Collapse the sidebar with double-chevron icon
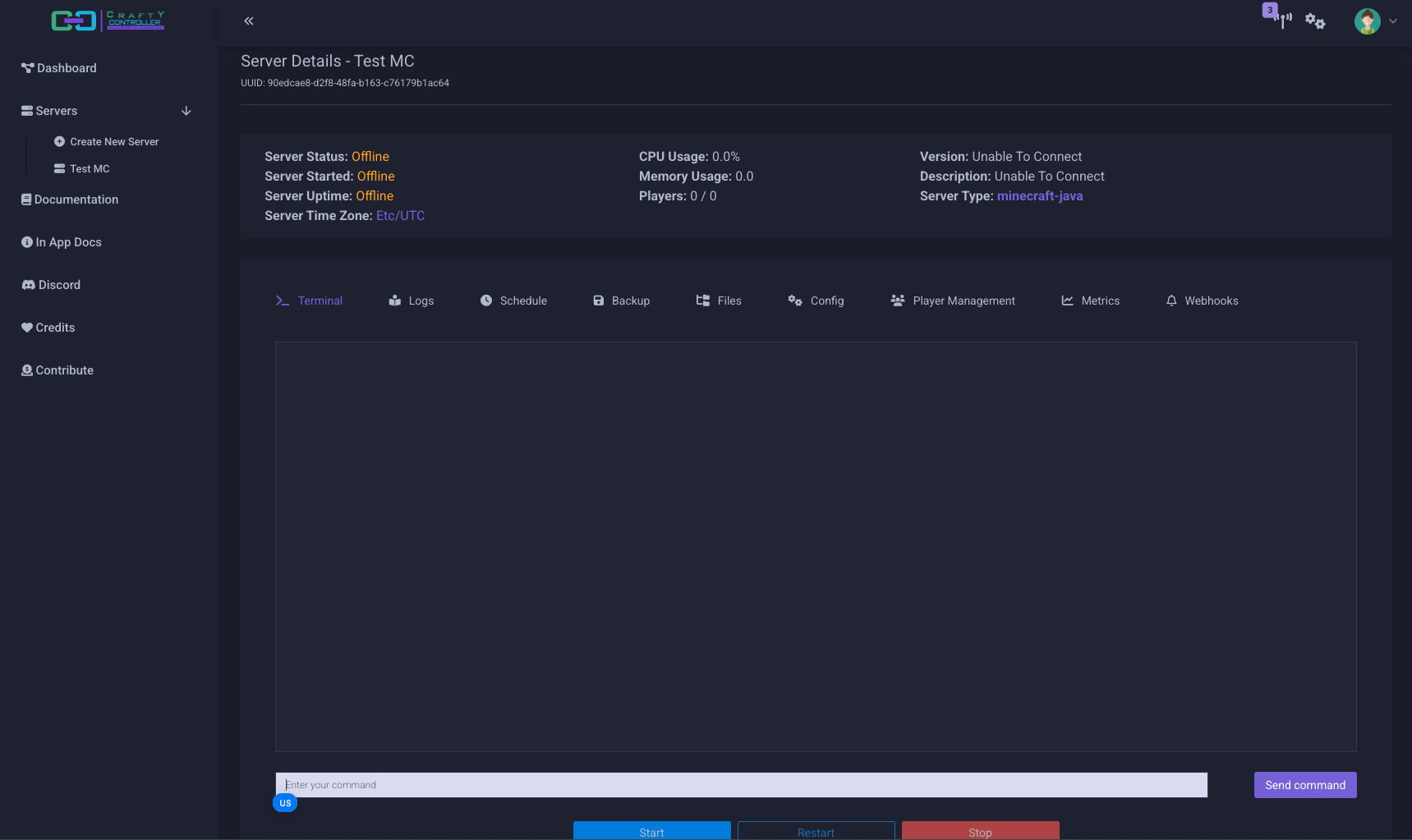 point(249,21)
